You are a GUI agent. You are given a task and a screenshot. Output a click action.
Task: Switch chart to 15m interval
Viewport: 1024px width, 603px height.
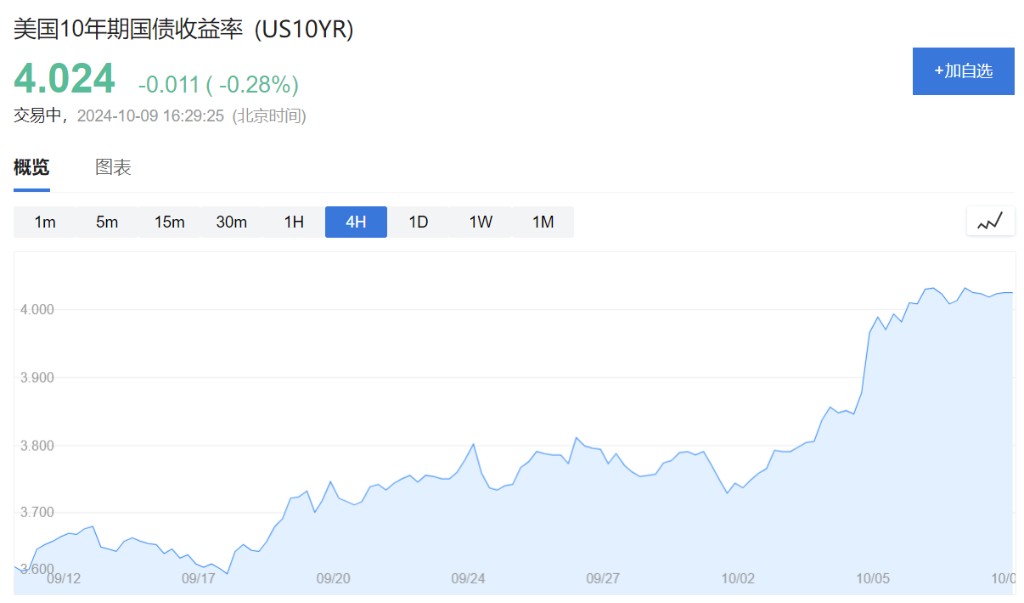[x=169, y=222]
